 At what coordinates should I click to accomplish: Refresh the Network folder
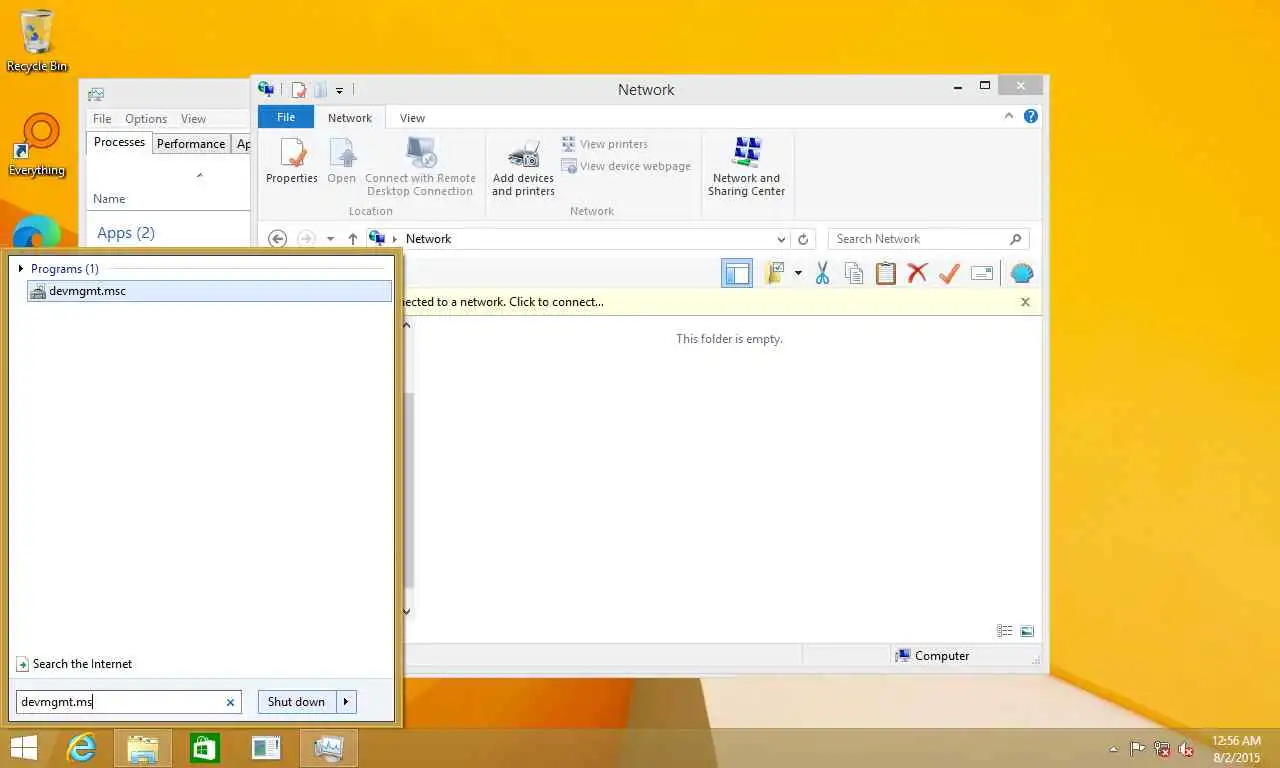[x=803, y=239]
